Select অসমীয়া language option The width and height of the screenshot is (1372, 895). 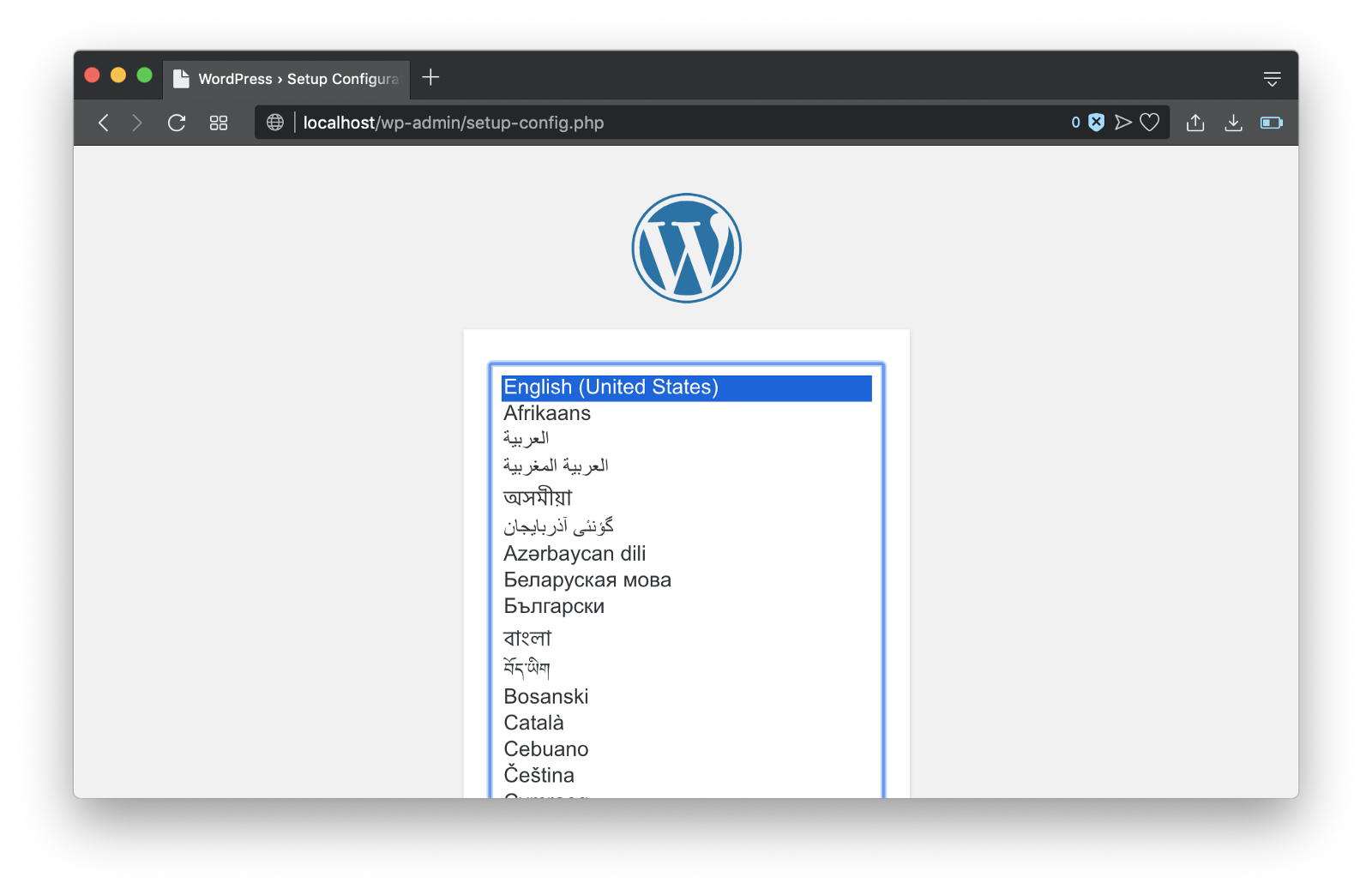(686, 496)
